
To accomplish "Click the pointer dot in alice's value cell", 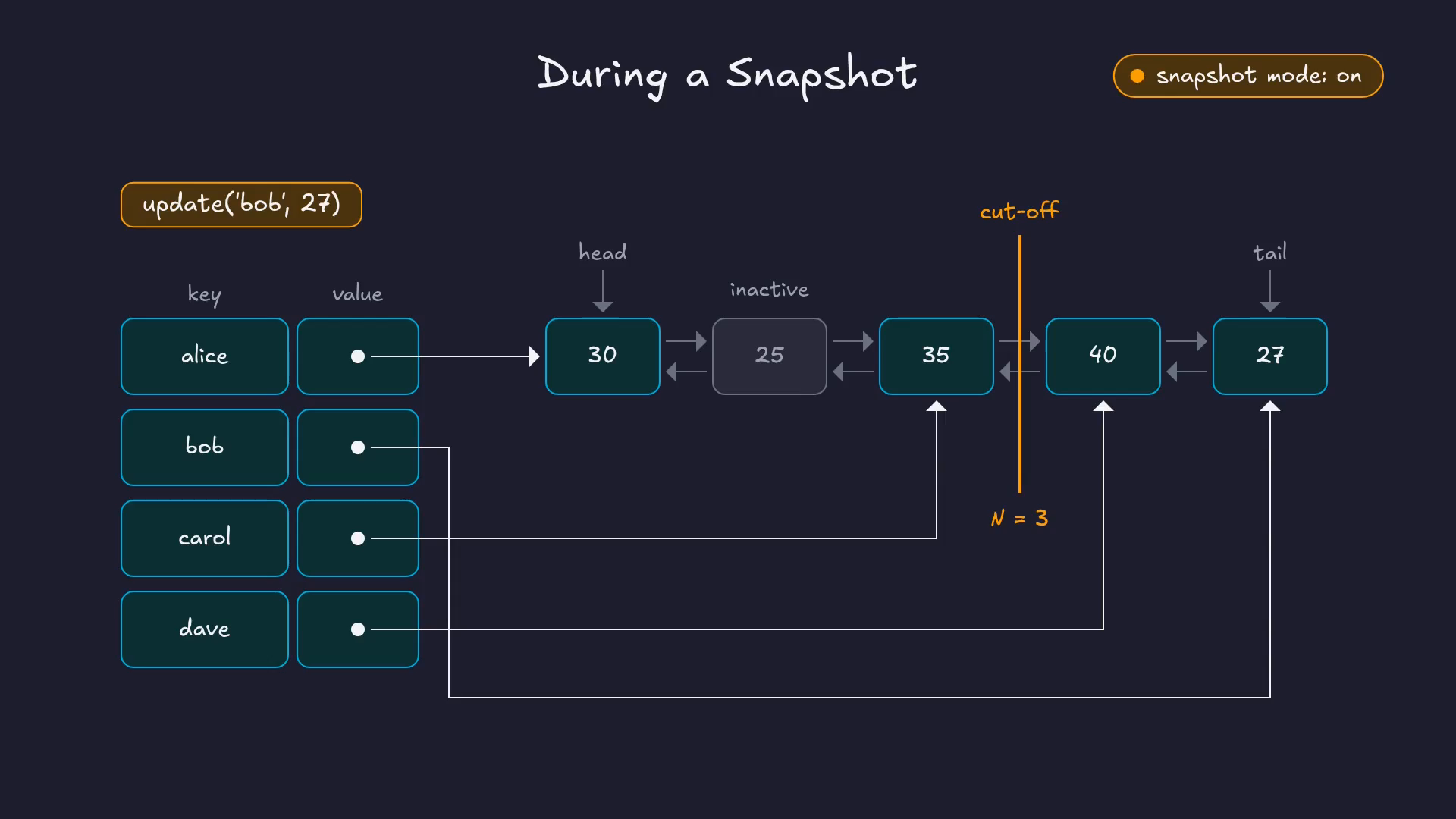I will [358, 356].
